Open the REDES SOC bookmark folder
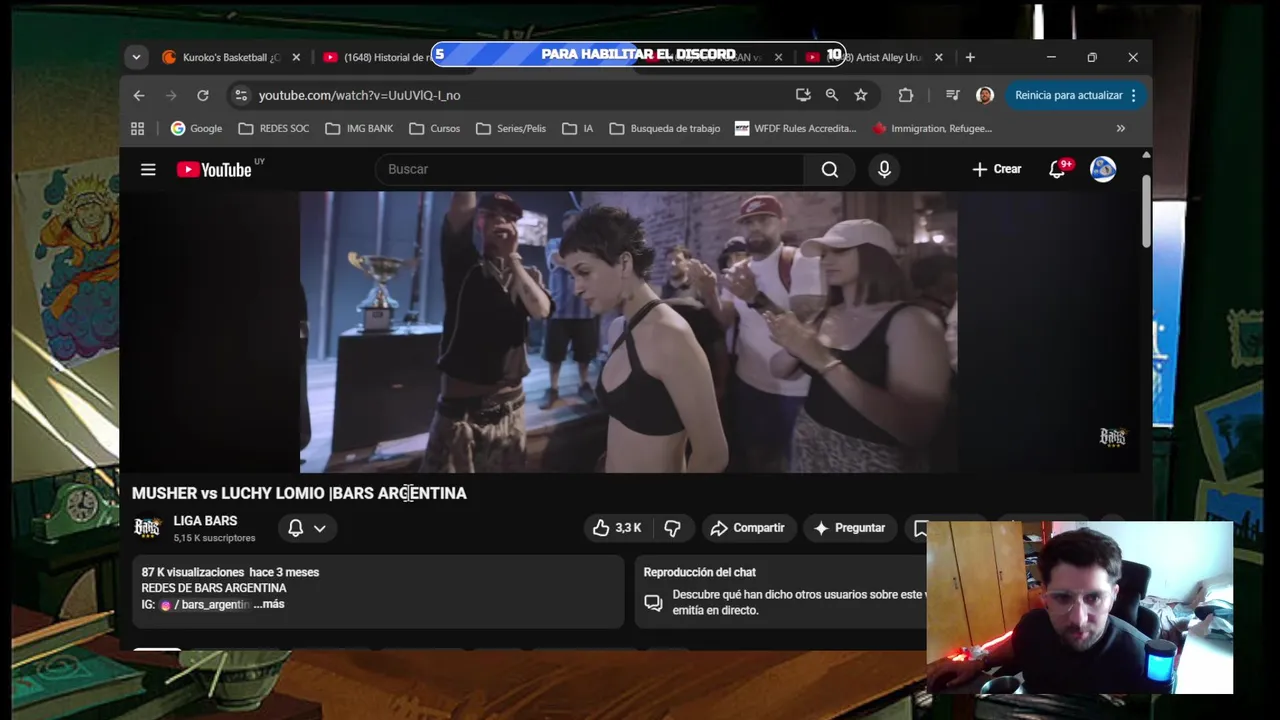The height and width of the screenshot is (720, 1280). 274,128
